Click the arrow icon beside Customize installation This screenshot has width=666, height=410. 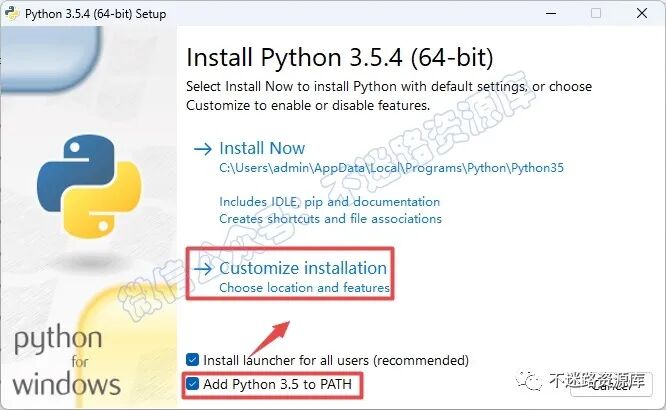tap(203, 269)
